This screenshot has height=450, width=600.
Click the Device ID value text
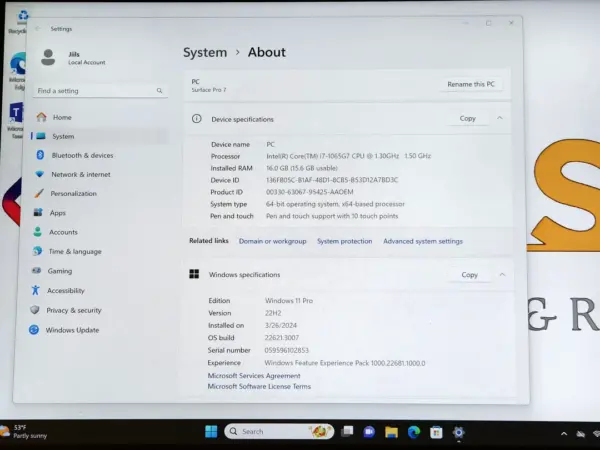click(x=332, y=180)
